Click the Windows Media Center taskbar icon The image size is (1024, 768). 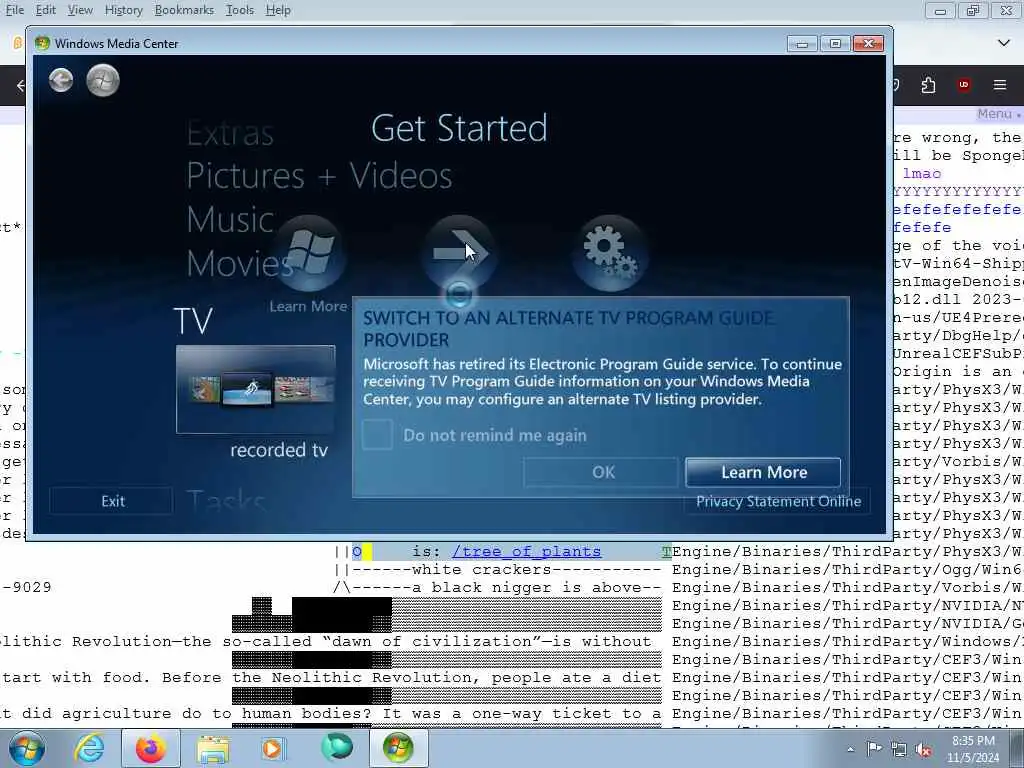pyautogui.click(x=398, y=748)
